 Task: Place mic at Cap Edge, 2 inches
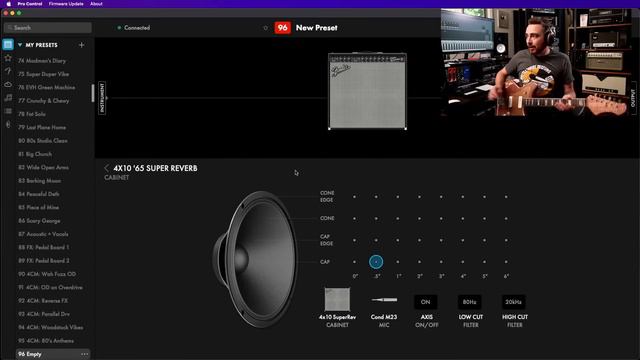point(419,240)
